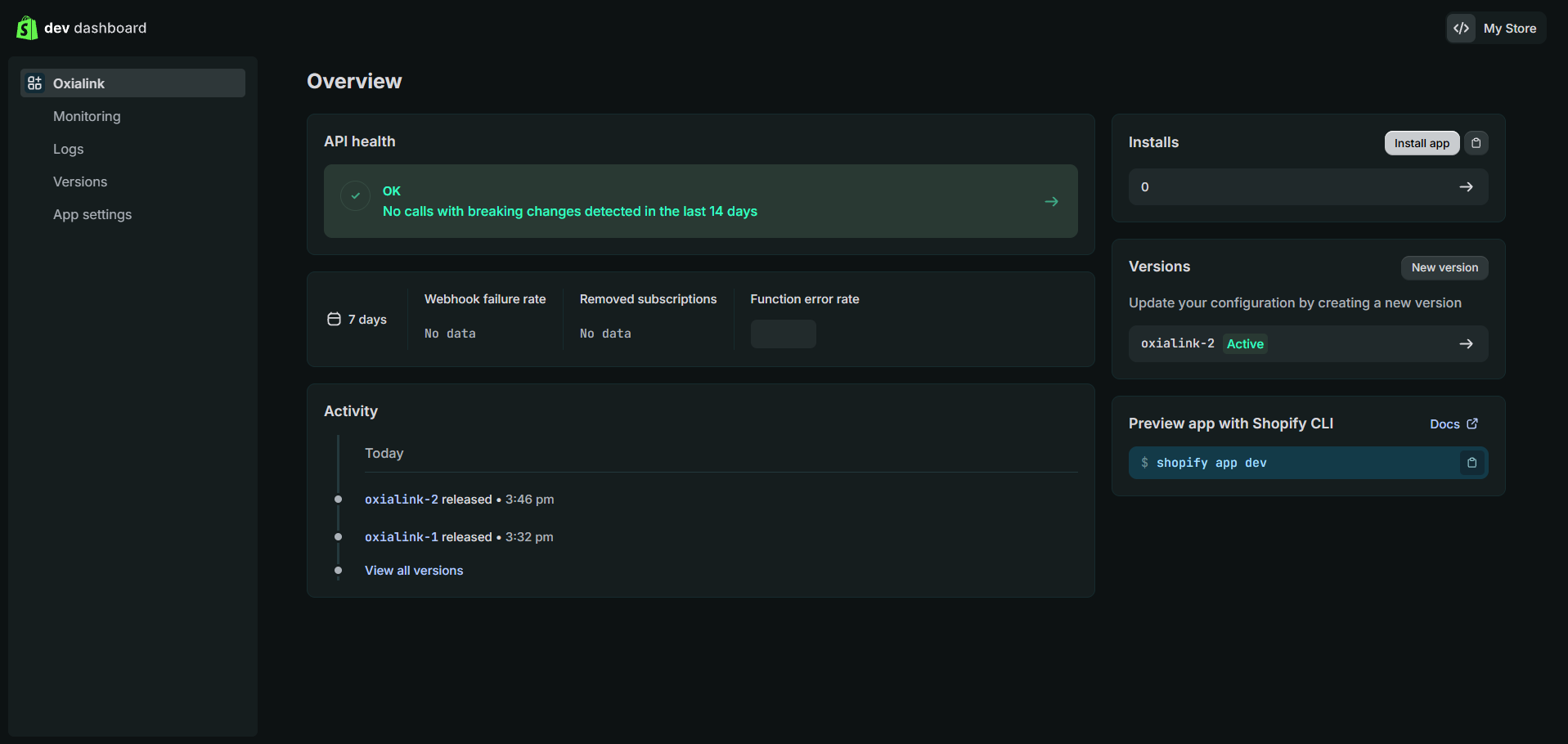Click the dev dashboard title
This screenshot has width=1568, height=744.
[x=95, y=28]
